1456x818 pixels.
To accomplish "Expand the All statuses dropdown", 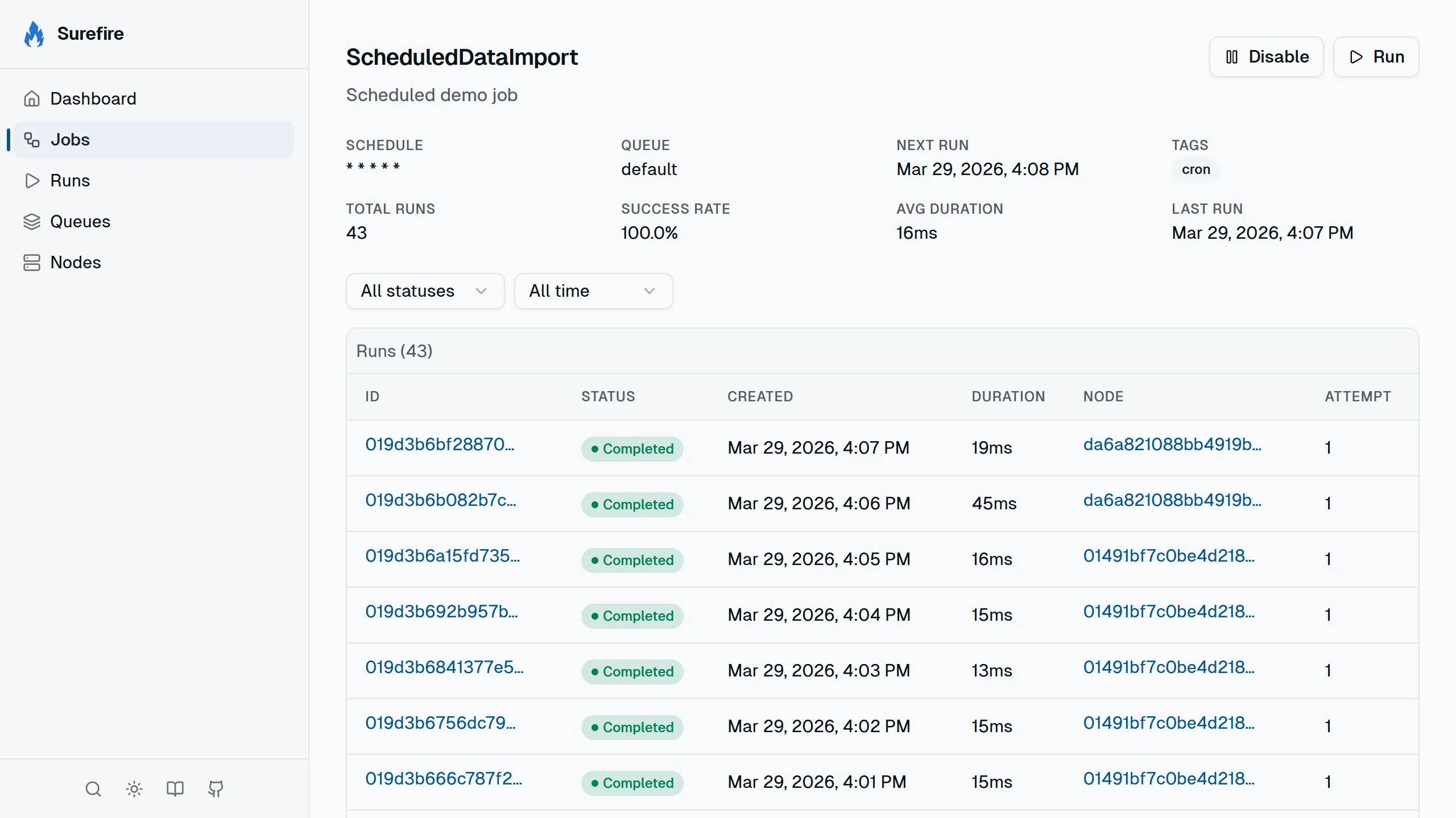I will [x=425, y=291].
